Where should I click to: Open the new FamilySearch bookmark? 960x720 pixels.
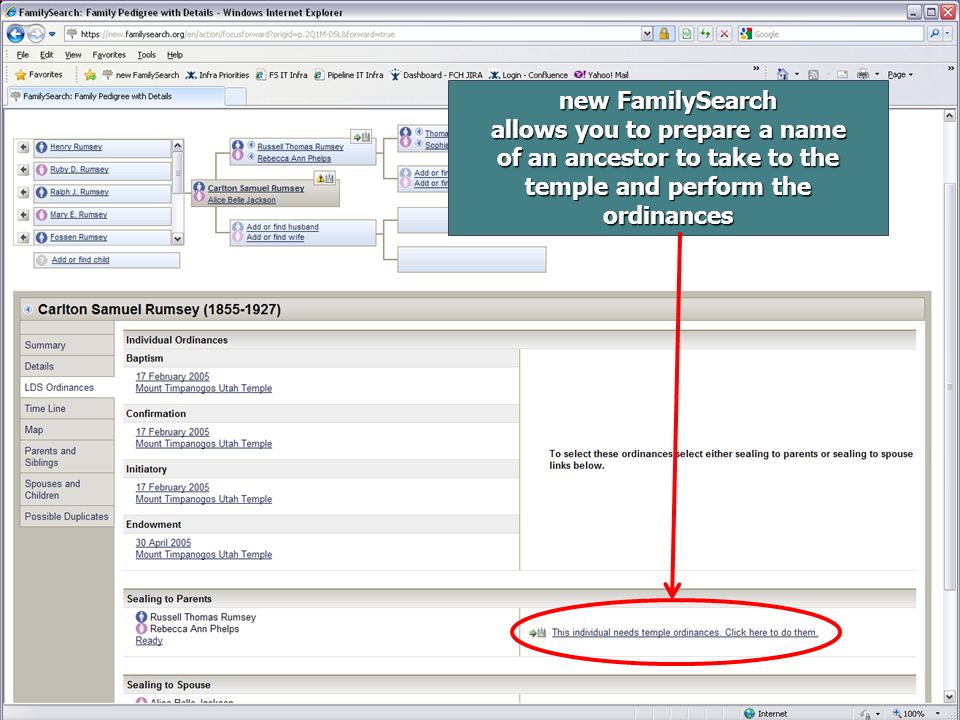(141, 75)
